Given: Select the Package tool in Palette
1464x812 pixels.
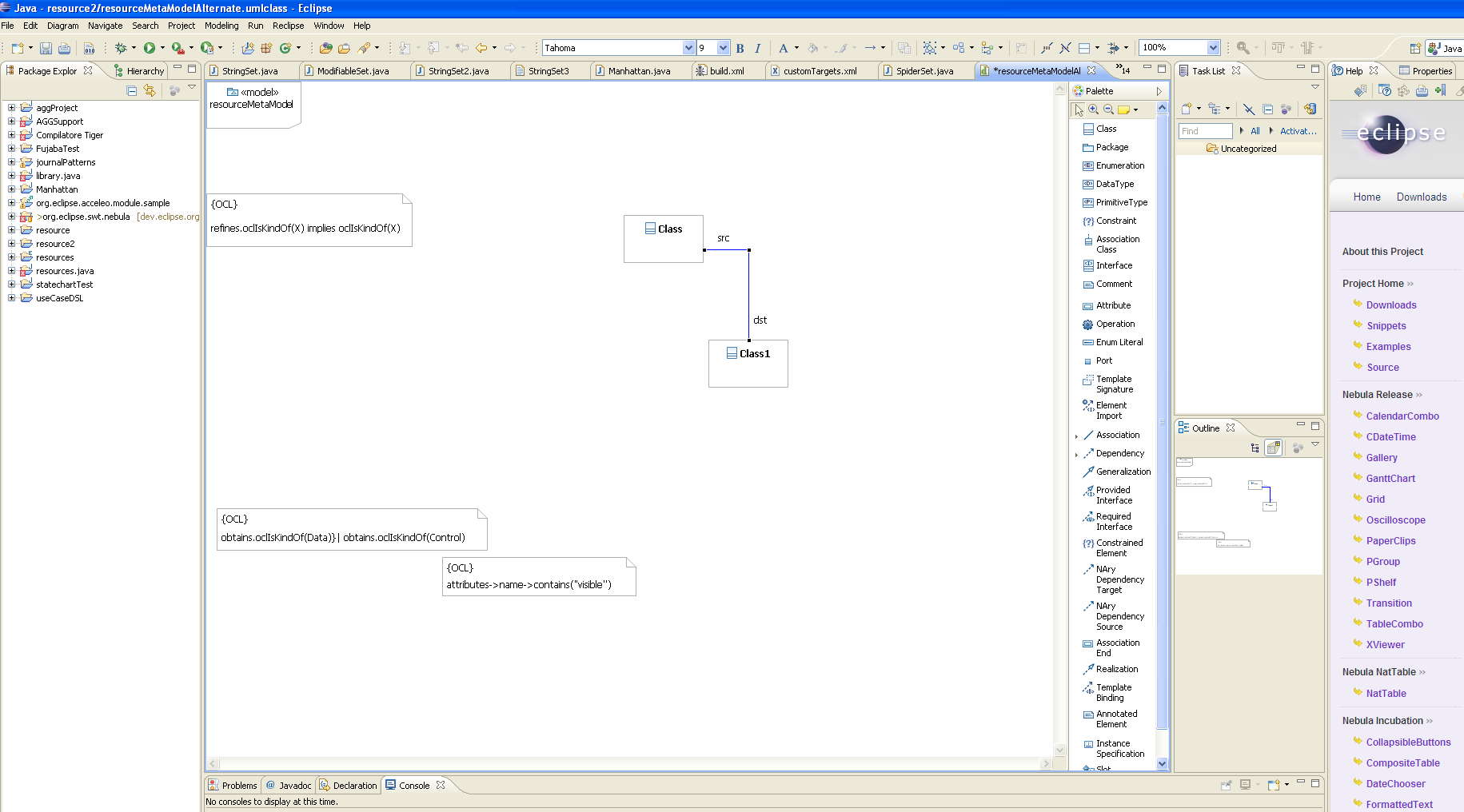Looking at the screenshot, I should tap(1106, 147).
